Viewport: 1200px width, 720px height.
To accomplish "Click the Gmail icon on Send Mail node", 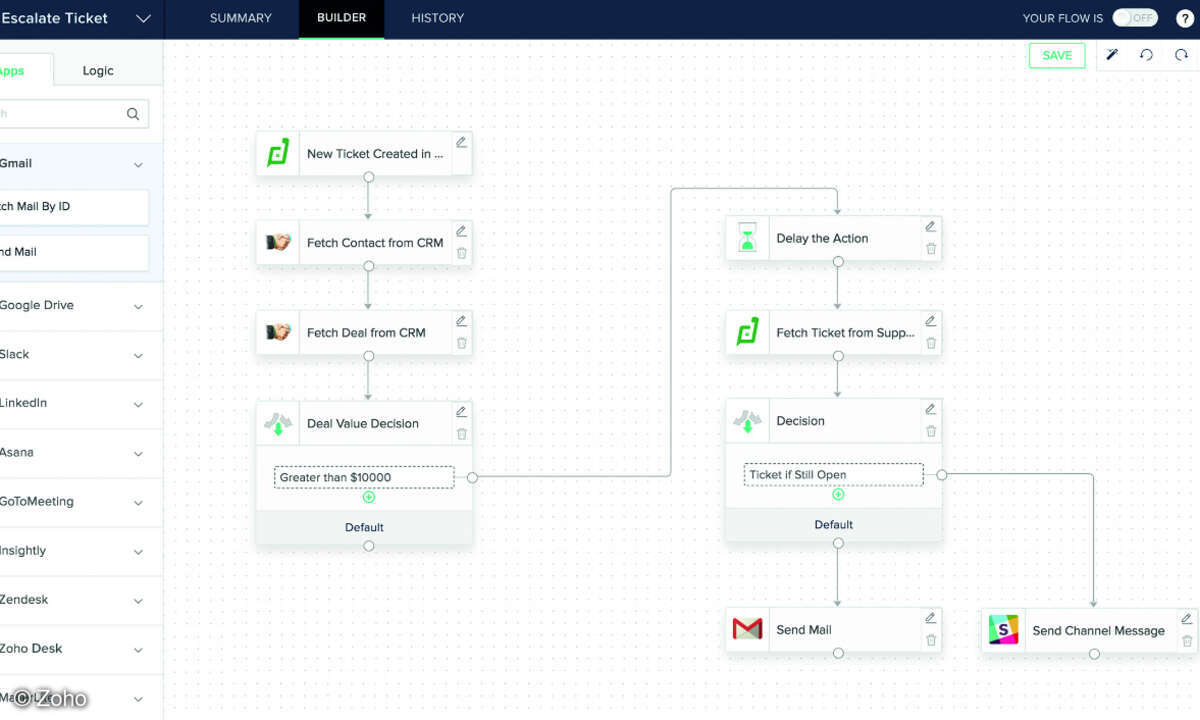I will 747,629.
